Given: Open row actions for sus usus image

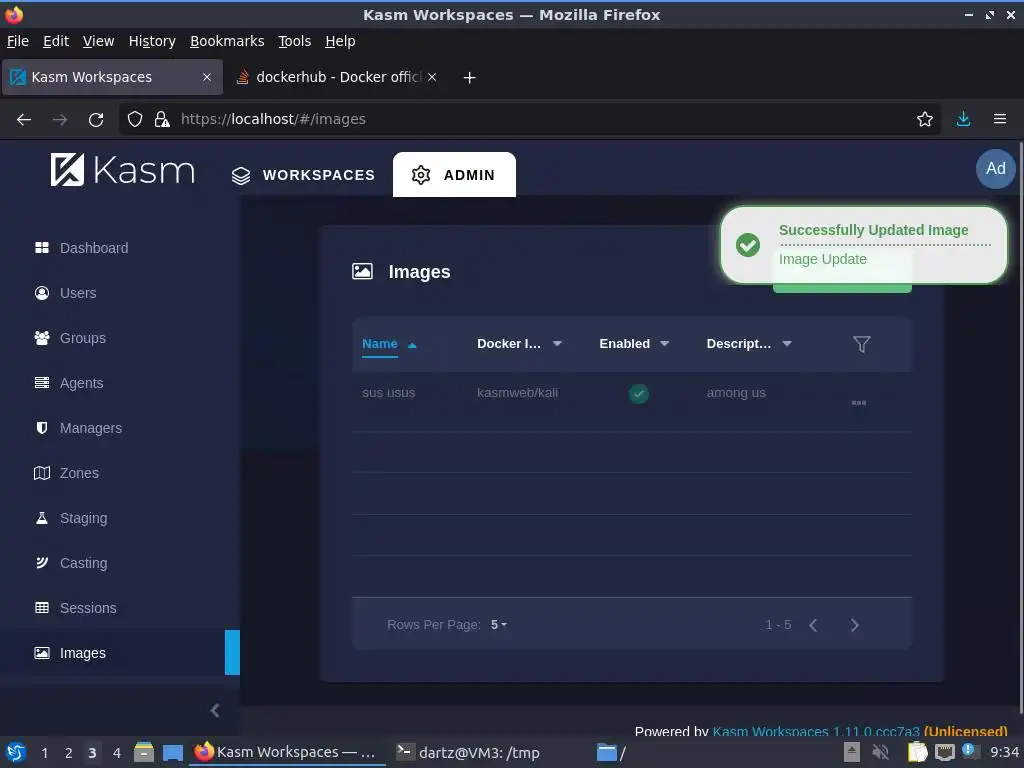Looking at the screenshot, I should (859, 403).
